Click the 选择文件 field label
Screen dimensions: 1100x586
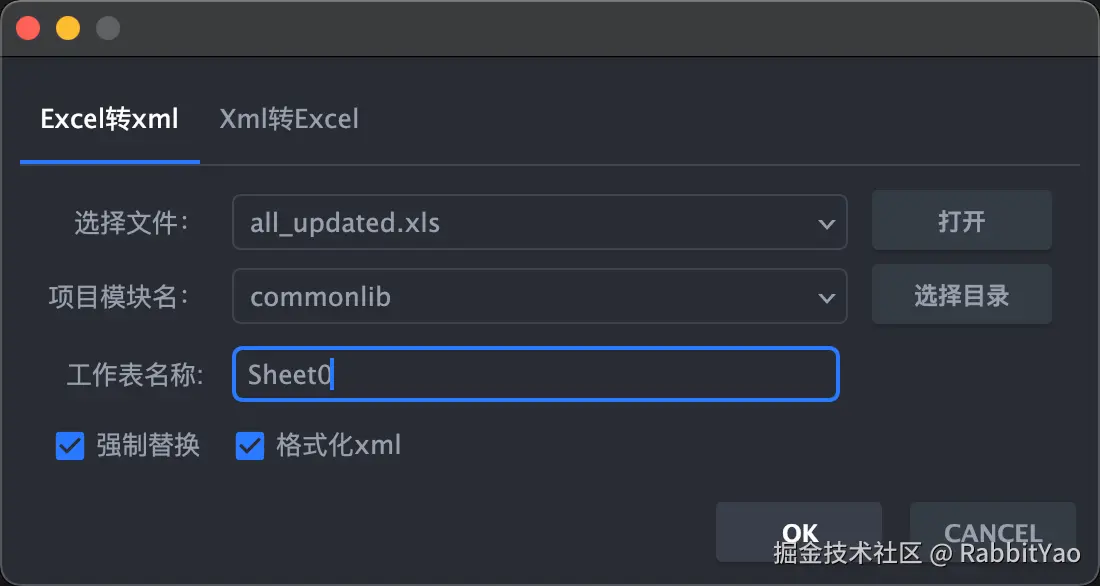click(131, 223)
